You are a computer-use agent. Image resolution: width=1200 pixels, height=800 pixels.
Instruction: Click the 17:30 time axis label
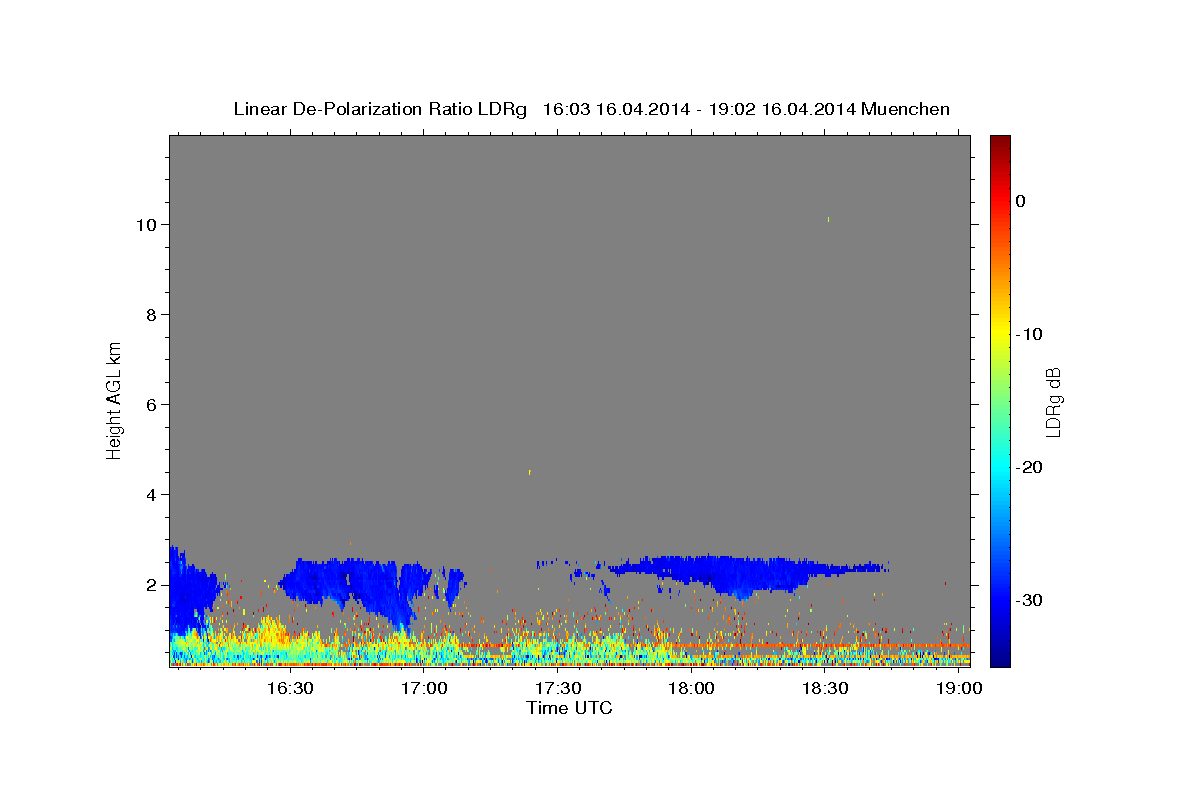point(557,689)
